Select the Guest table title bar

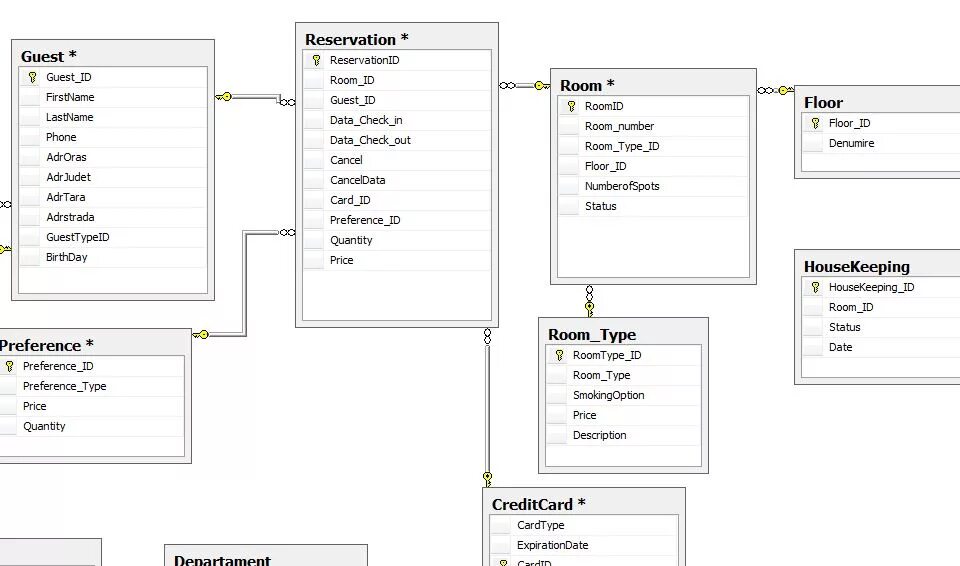pyautogui.click(x=113, y=56)
